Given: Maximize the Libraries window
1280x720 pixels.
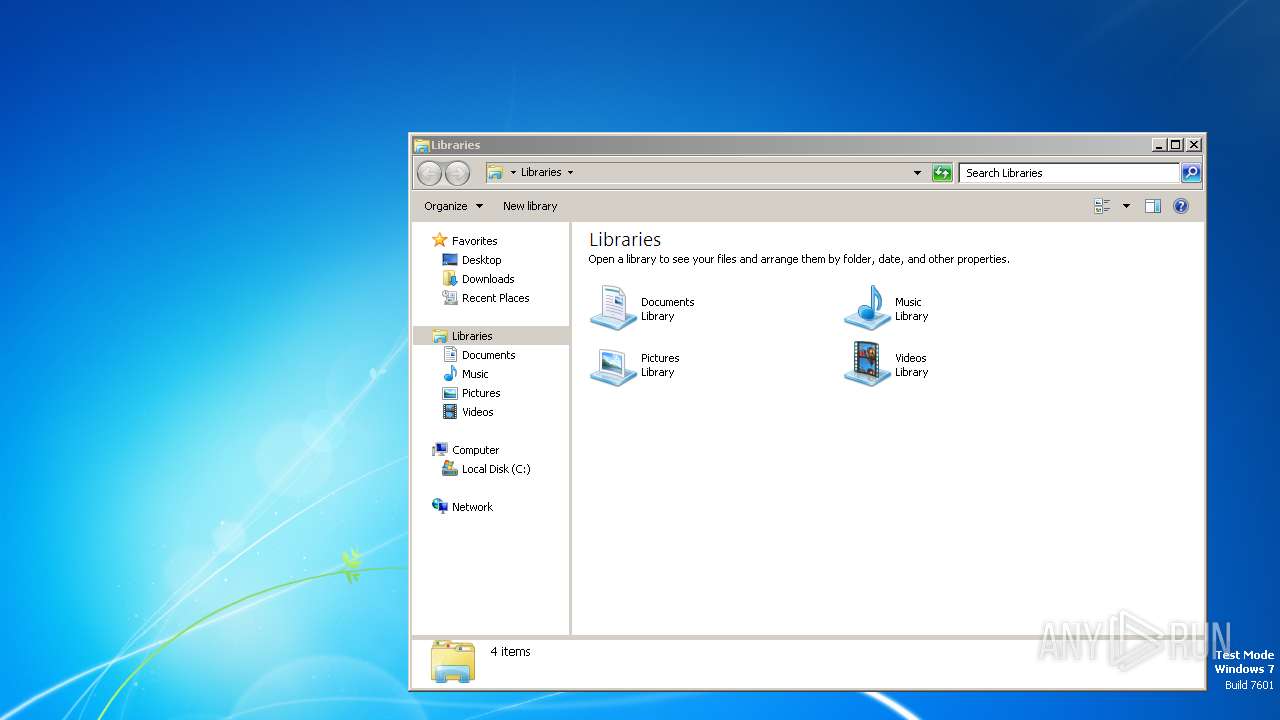Looking at the screenshot, I should (1176, 145).
